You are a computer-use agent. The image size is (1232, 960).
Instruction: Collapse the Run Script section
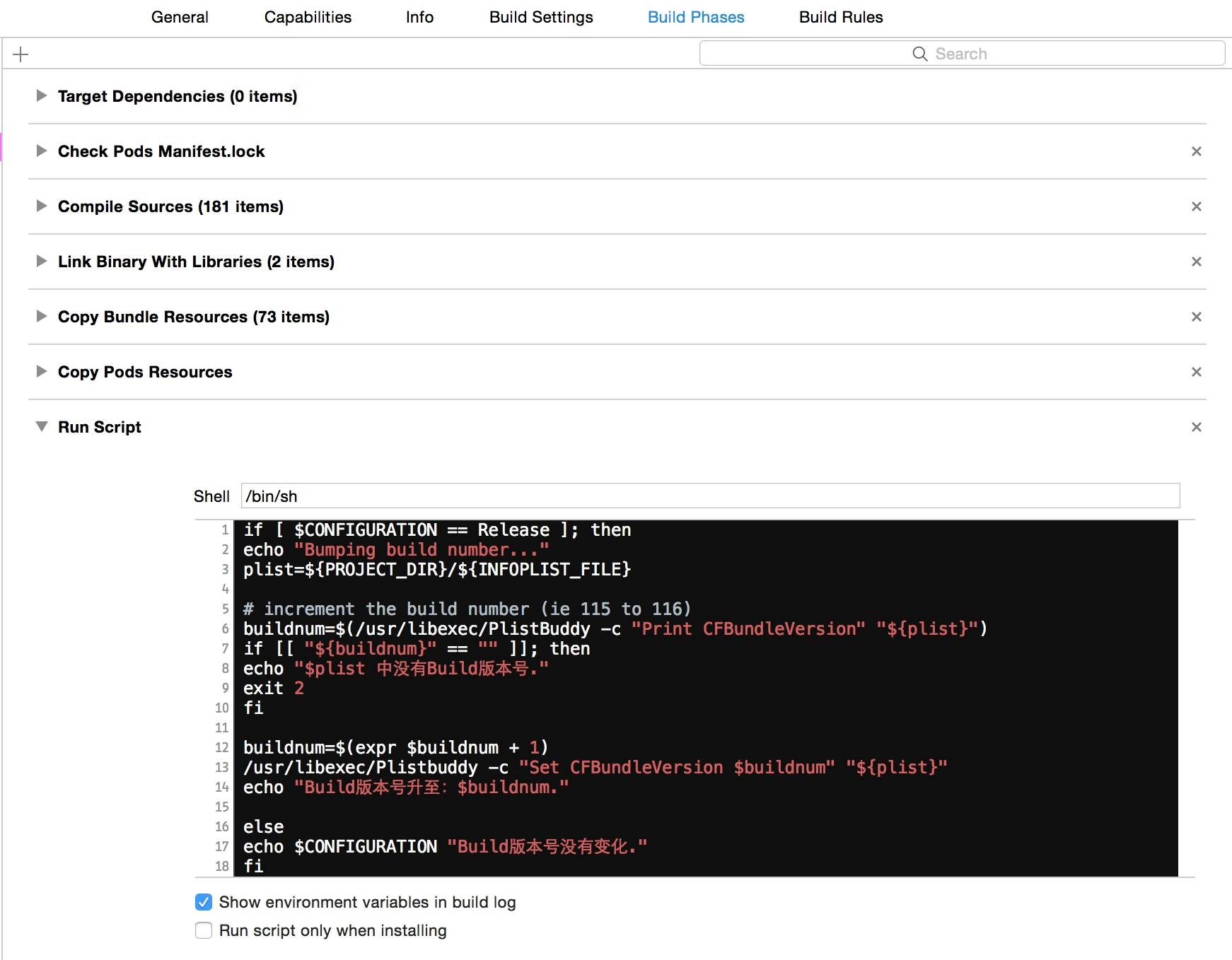pos(42,426)
